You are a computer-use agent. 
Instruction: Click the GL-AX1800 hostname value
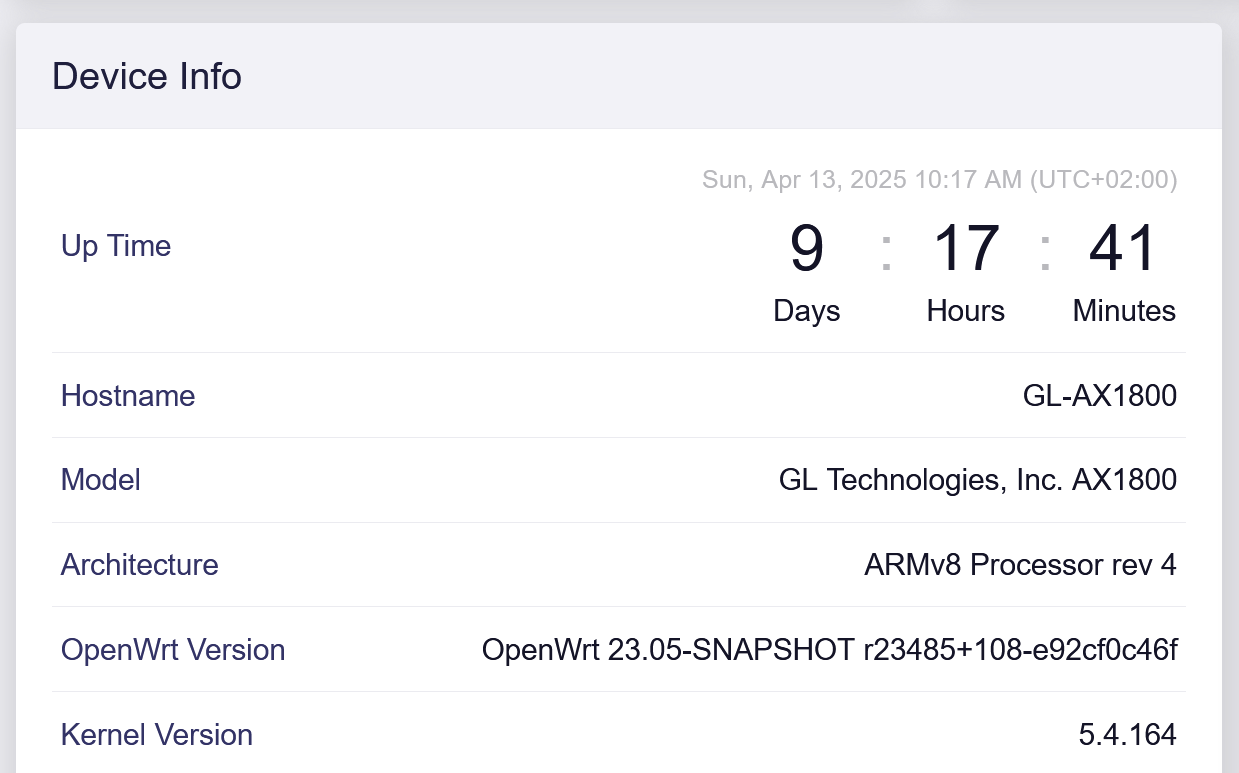(x=1099, y=396)
